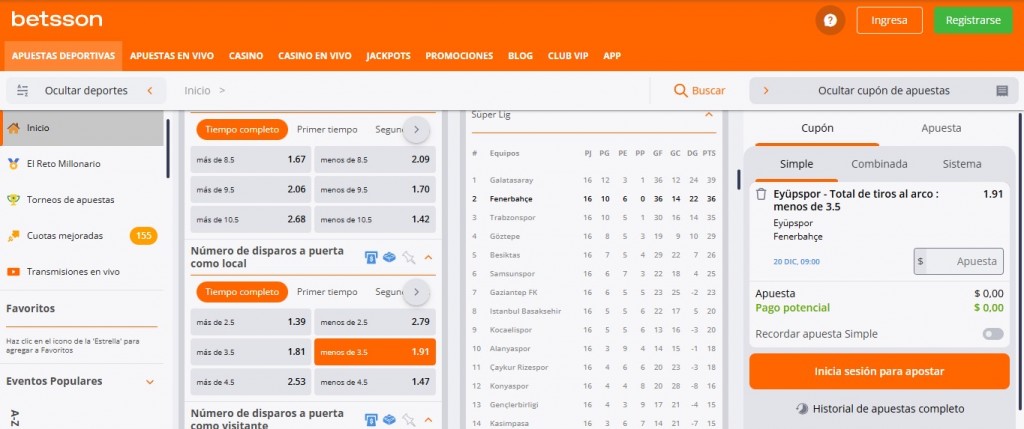The height and width of the screenshot is (429, 1024).
Task: Open CASINO EN VIVO menu item
Action: [x=314, y=56]
